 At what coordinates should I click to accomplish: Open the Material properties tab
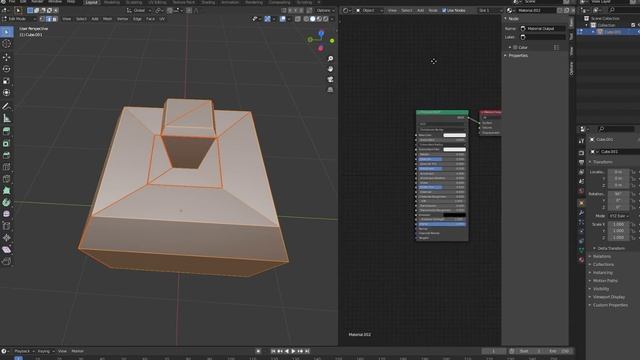(582, 260)
